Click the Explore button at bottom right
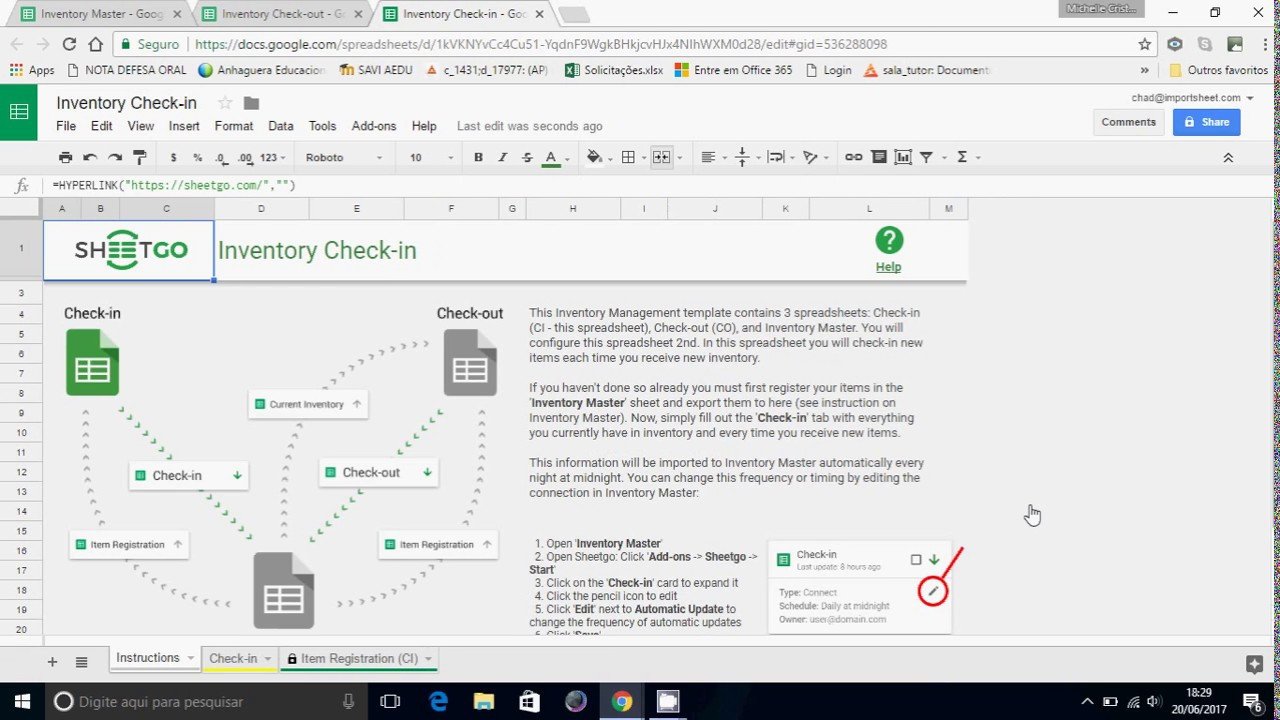1280x720 pixels. click(1254, 664)
